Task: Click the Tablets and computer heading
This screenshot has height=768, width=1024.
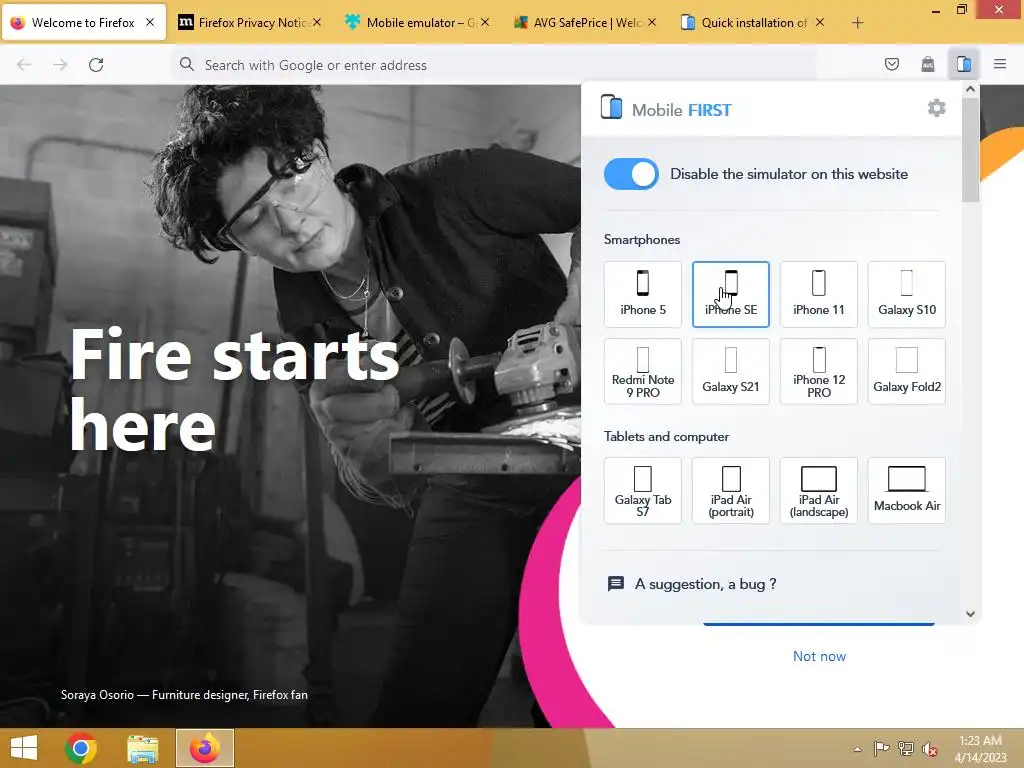Action: (666, 436)
